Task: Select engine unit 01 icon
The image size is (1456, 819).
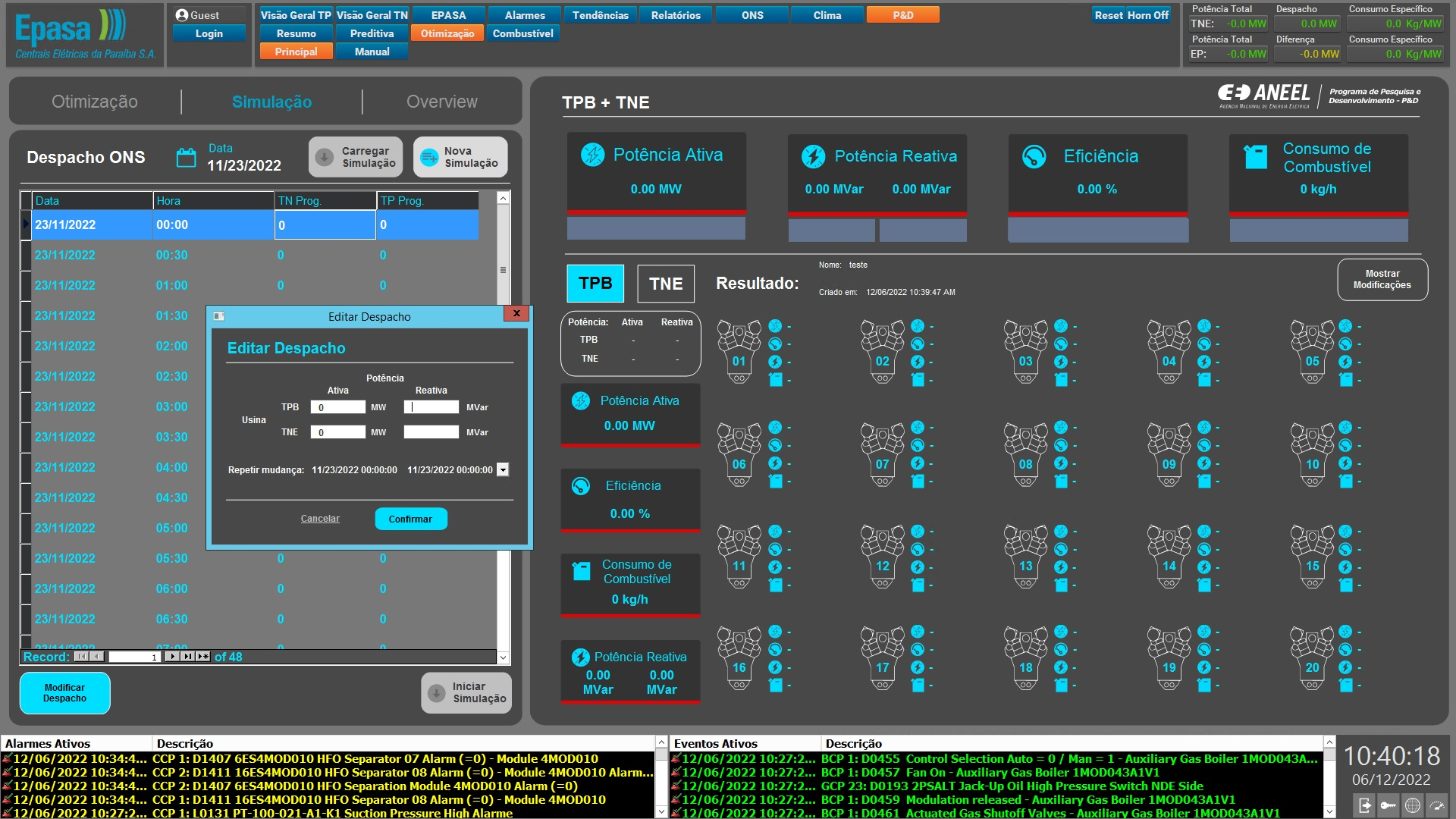Action: point(739,351)
